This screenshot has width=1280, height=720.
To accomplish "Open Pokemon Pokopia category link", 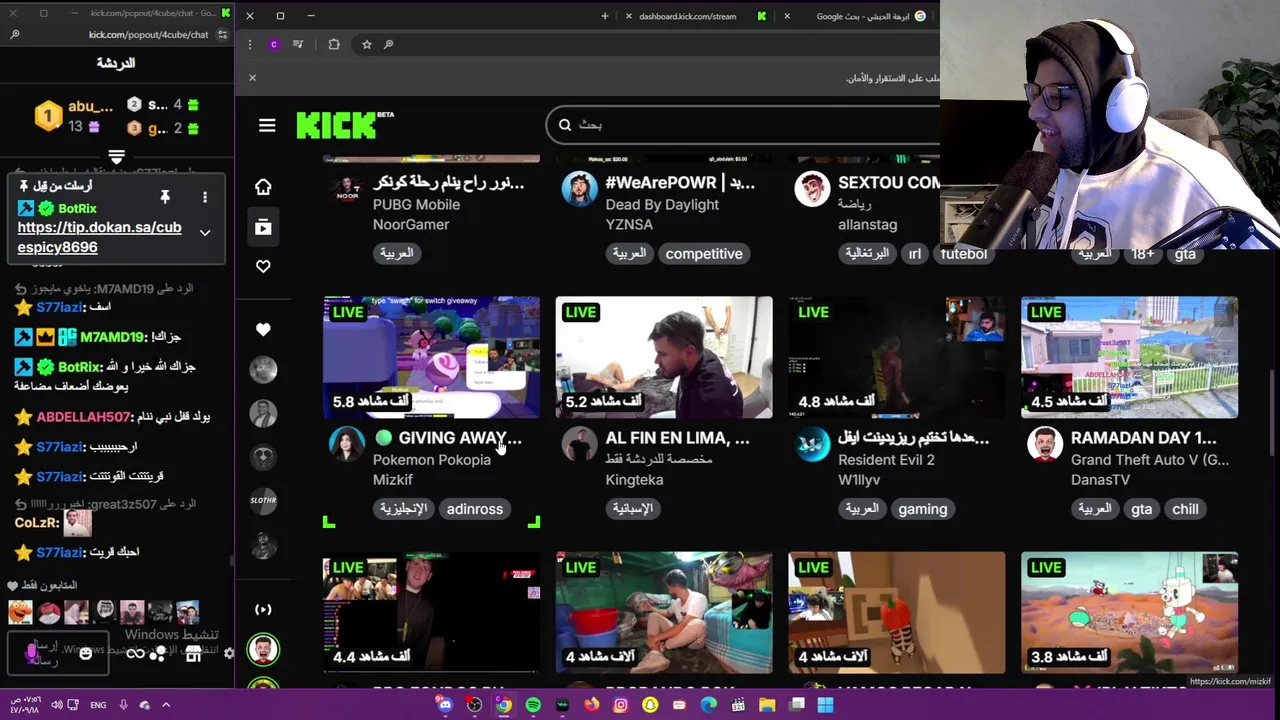I will coord(432,460).
